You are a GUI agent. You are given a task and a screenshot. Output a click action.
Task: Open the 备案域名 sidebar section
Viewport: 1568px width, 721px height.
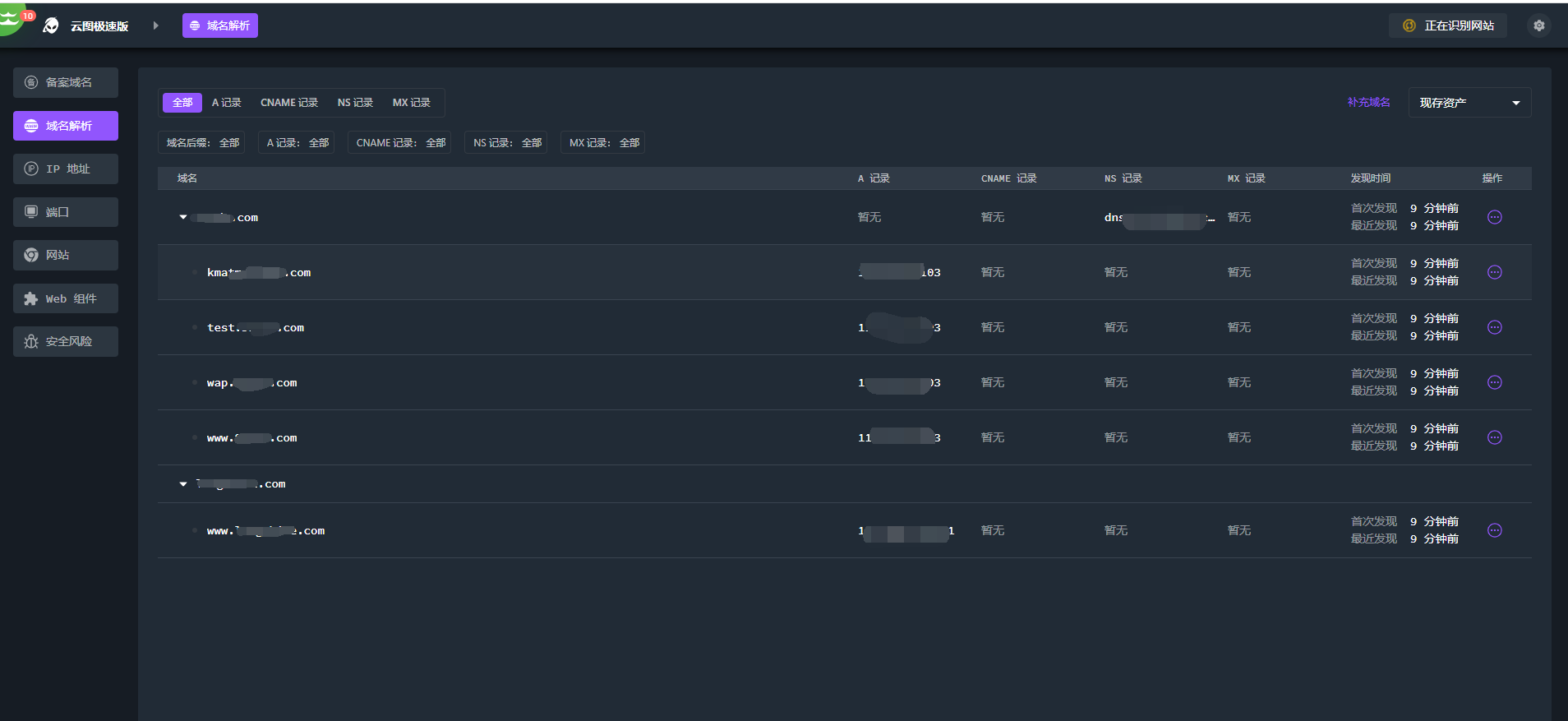click(66, 82)
